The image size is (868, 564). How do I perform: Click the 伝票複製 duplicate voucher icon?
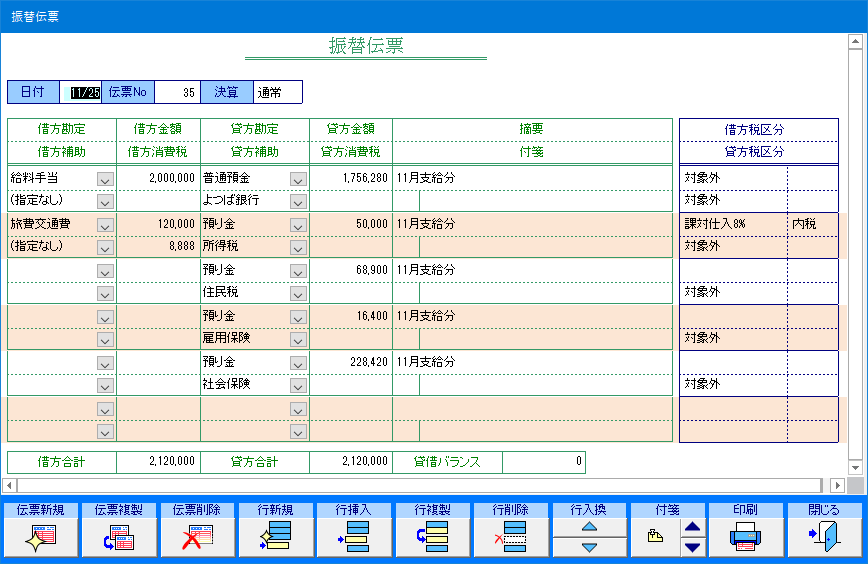tap(118, 537)
